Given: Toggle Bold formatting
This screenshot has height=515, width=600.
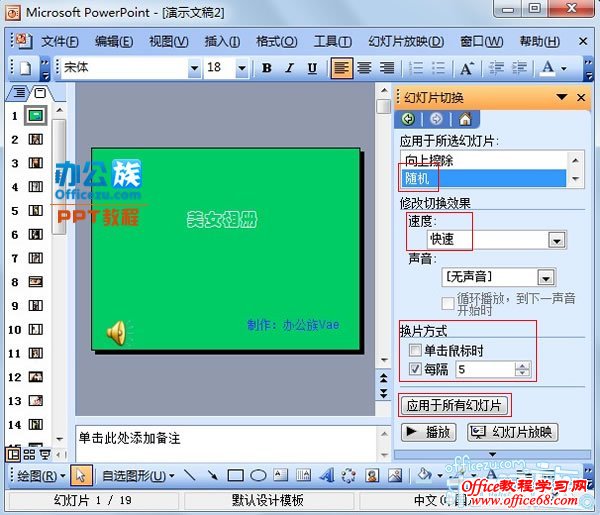Looking at the screenshot, I should (x=267, y=68).
